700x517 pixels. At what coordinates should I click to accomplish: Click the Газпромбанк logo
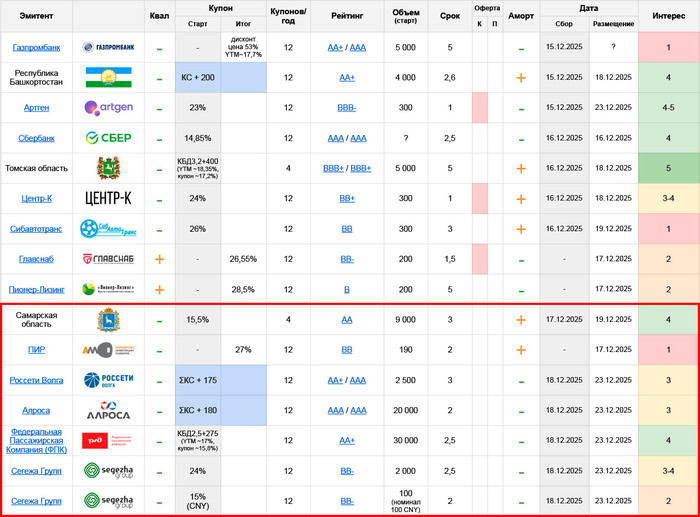108,48
